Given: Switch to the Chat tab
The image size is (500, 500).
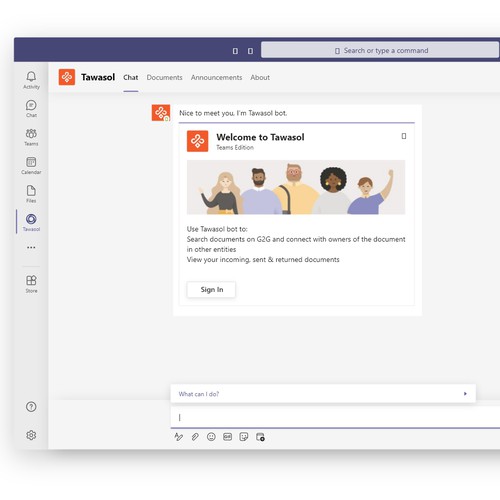Looking at the screenshot, I should [x=131, y=77].
